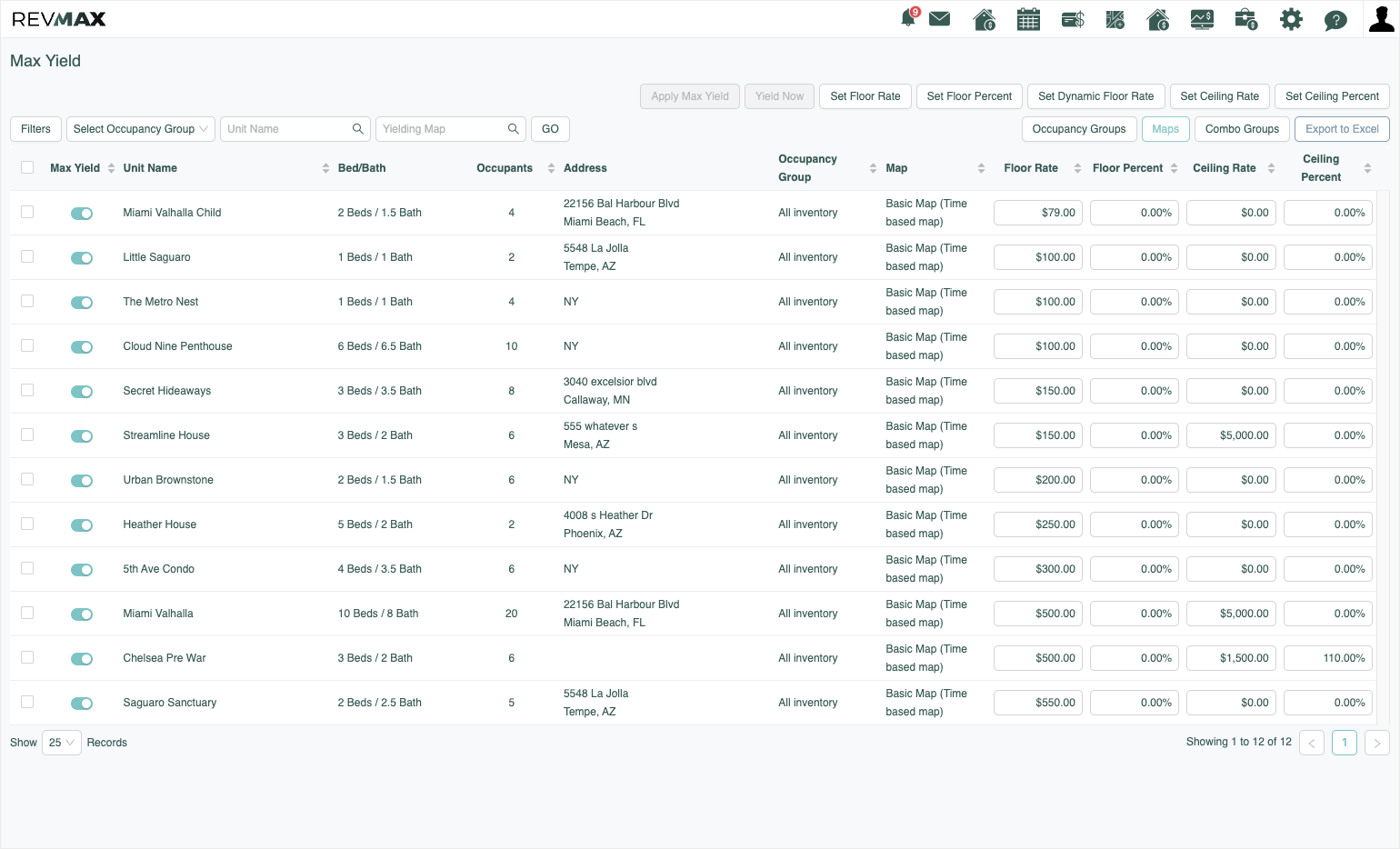1400x849 pixels.
Task: Open the calendar grid icon
Action: 1028,19
